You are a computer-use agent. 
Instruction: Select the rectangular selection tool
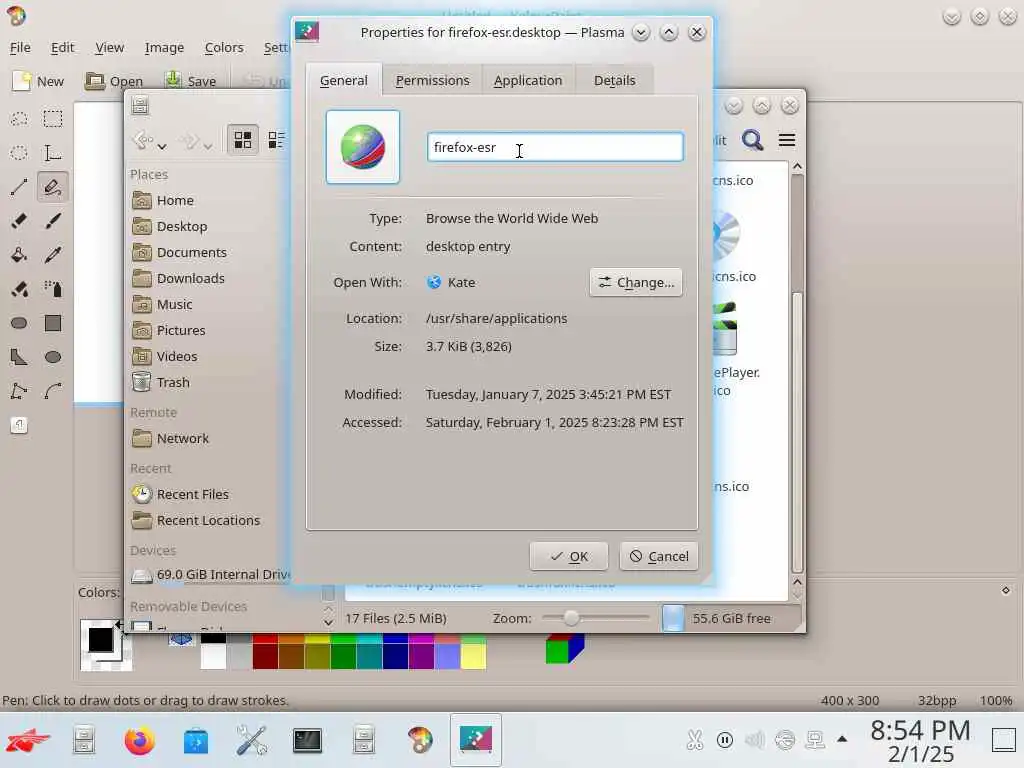(53, 119)
